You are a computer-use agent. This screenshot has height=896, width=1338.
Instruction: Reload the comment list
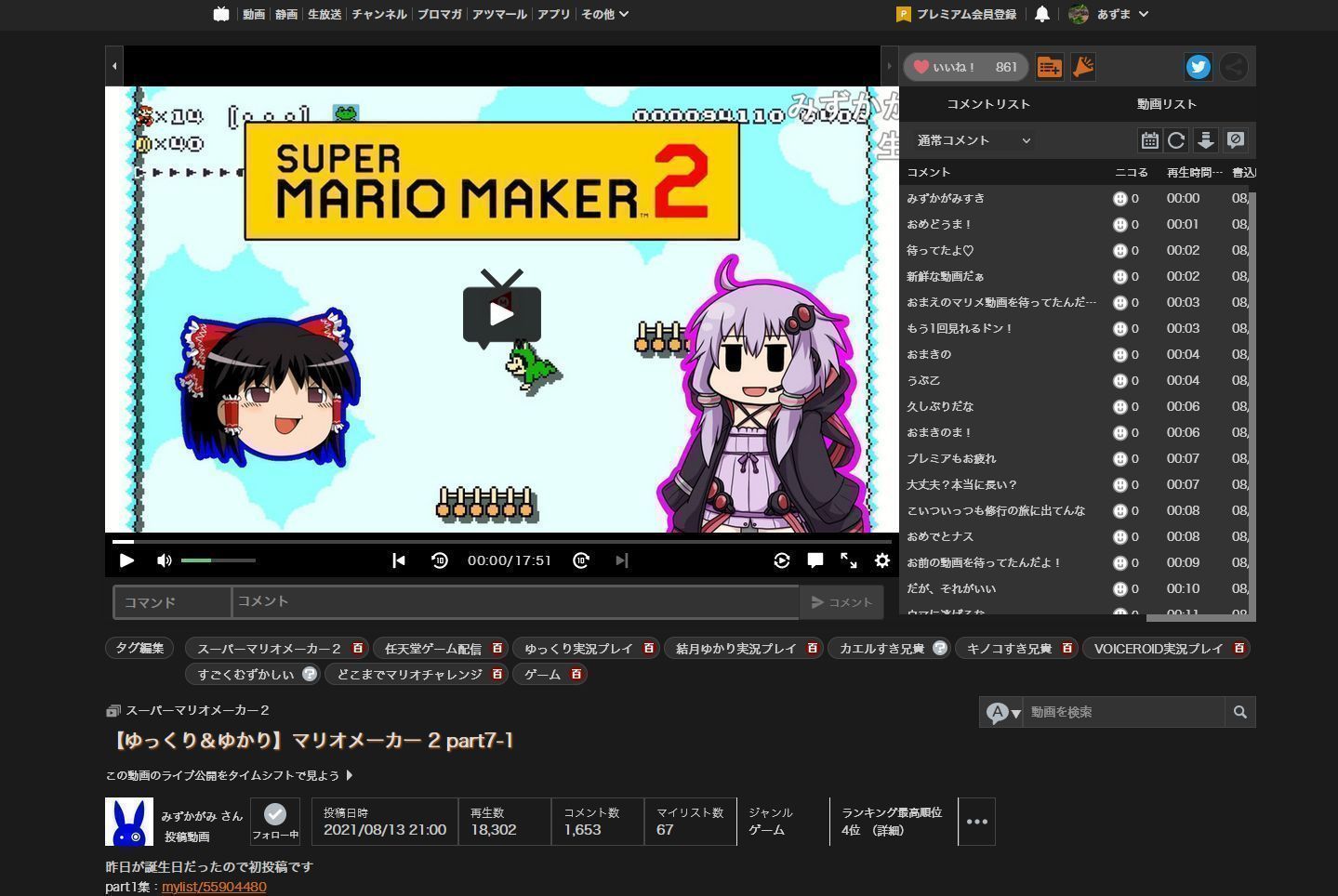[x=1176, y=140]
